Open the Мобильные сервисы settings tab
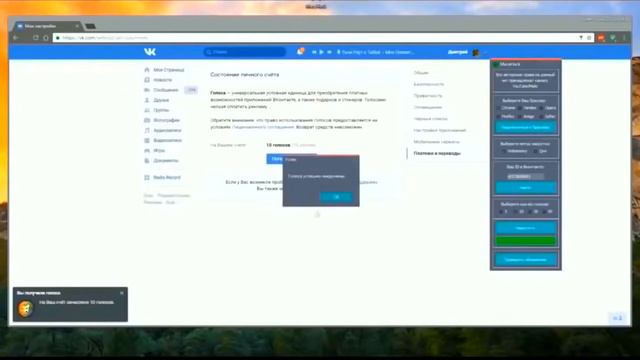This screenshot has height=360, width=640. point(436,142)
